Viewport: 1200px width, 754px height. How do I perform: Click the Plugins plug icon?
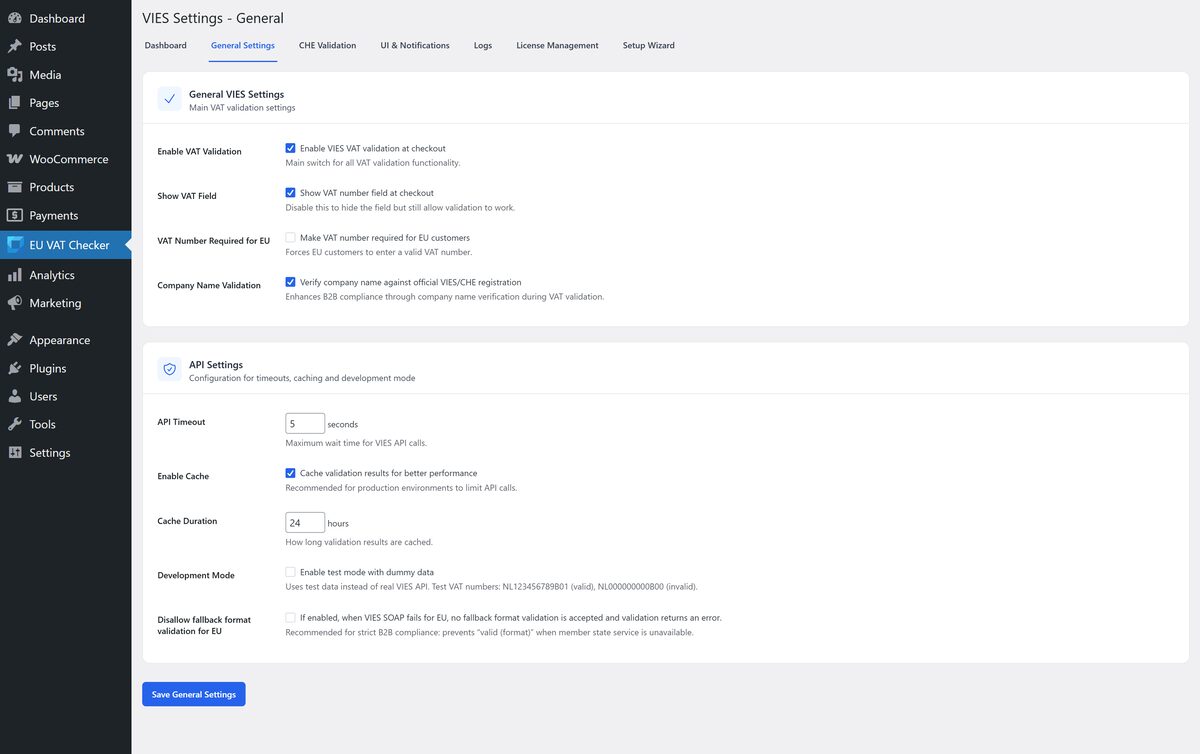click(x=15, y=368)
